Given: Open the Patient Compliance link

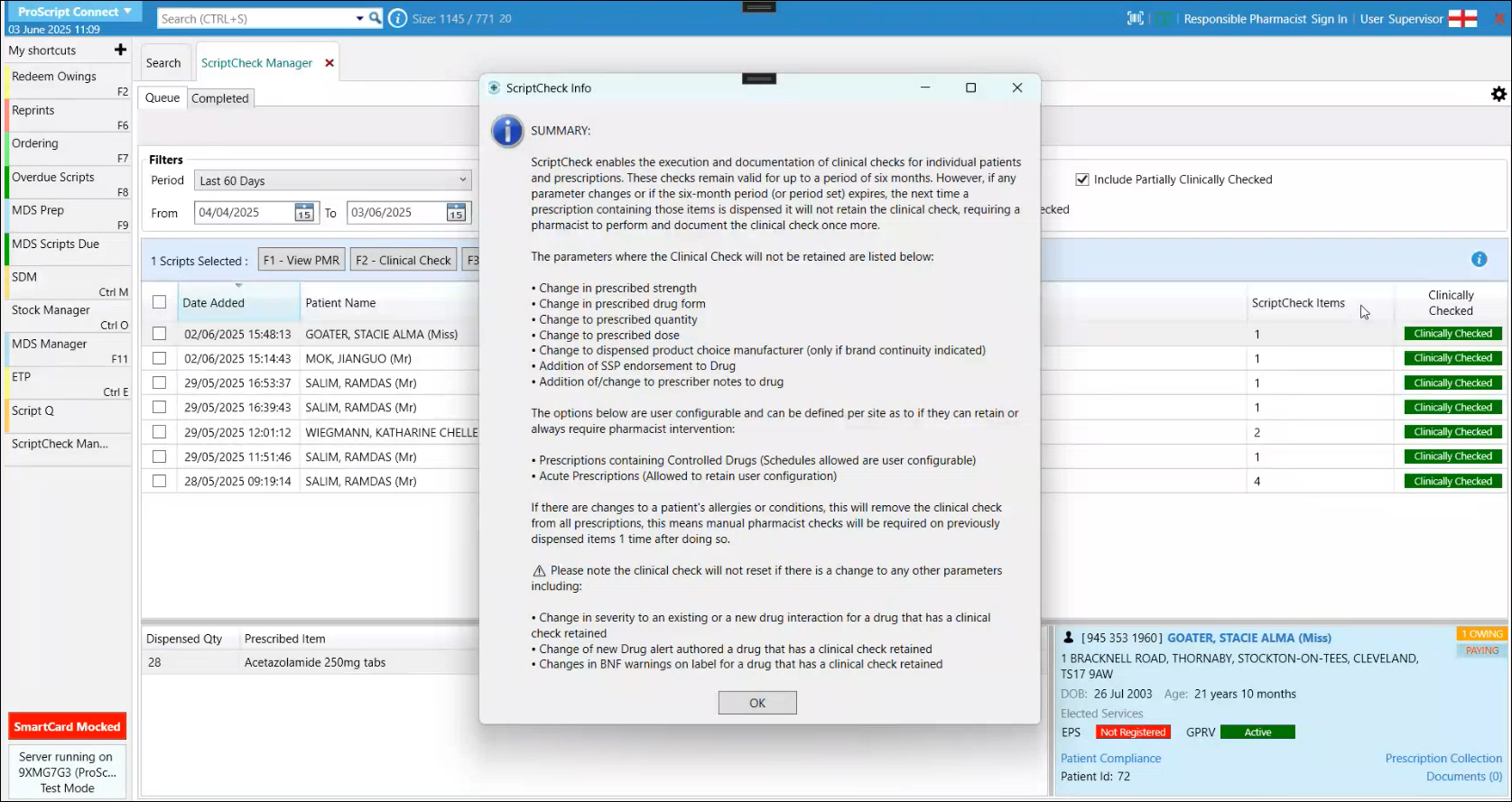Looking at the screenshot, I should click(1110, 759).
